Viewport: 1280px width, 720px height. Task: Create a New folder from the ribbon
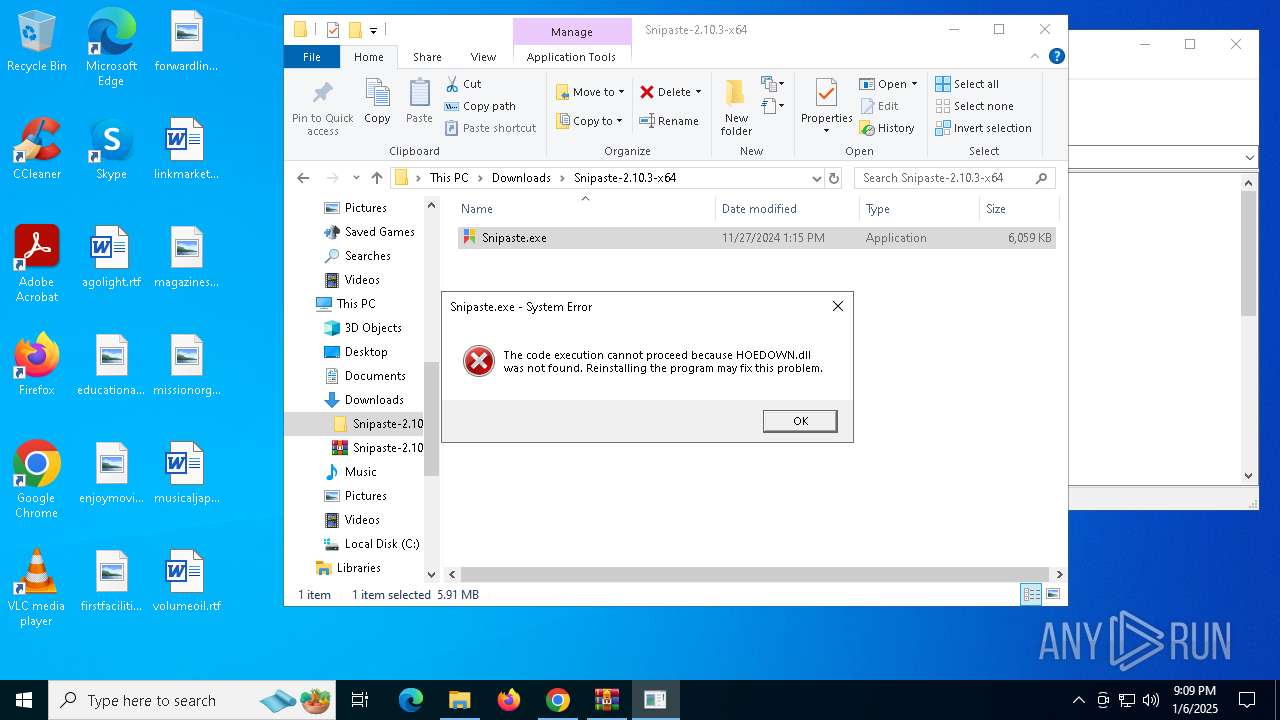(736, 108)
